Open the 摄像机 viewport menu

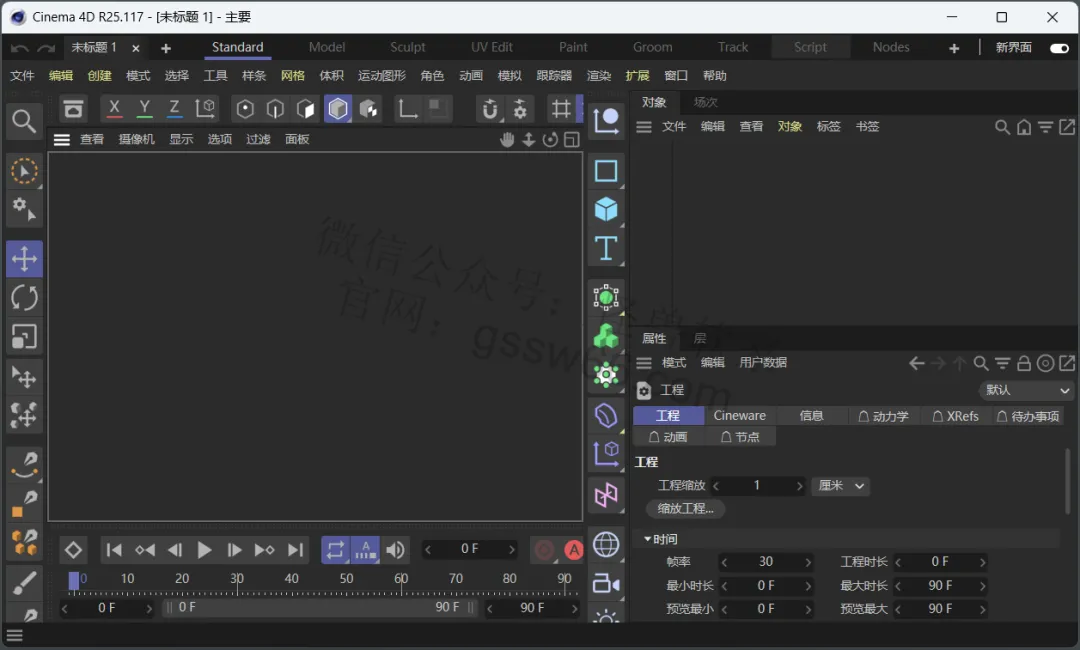click(x=136, y=140)
